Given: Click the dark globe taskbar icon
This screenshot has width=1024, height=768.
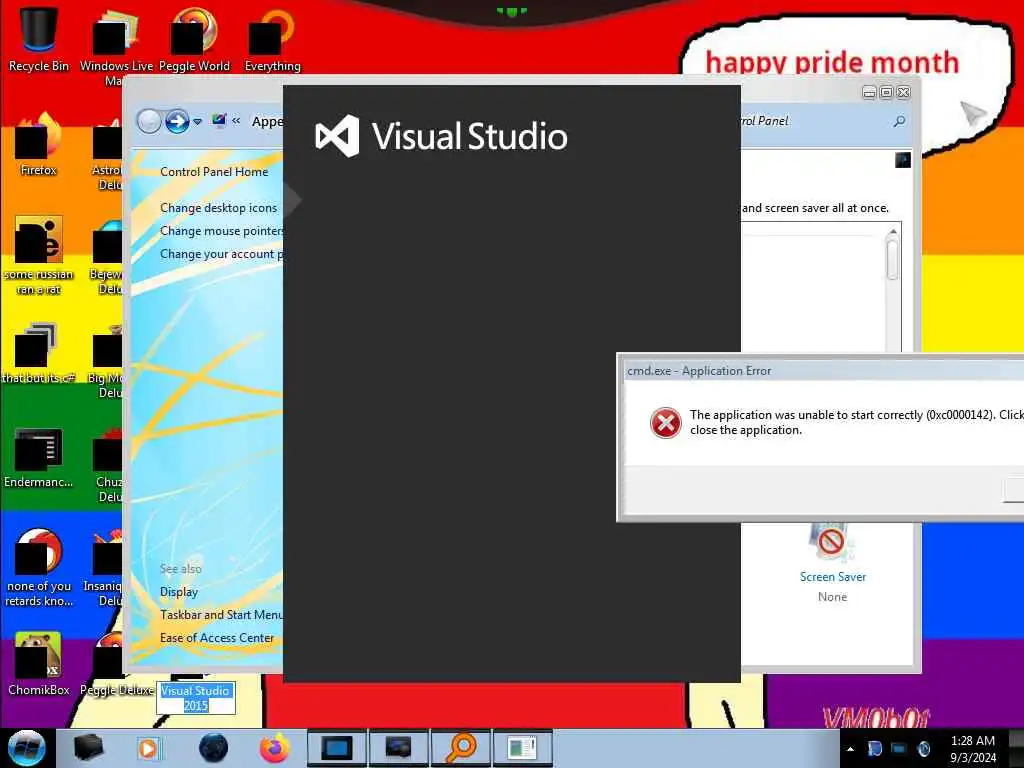Looking at the screenshot, I should tap(214, 748).
